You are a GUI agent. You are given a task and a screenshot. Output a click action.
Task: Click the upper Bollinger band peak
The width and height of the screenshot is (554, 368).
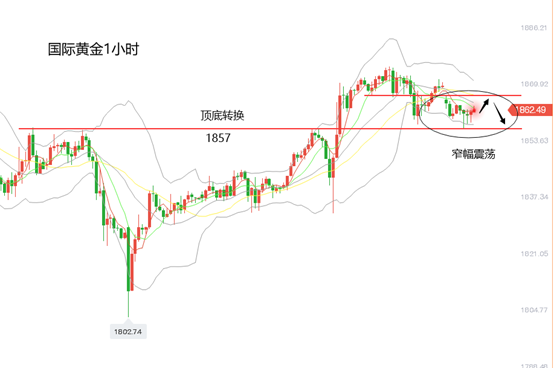pos(391,40)
